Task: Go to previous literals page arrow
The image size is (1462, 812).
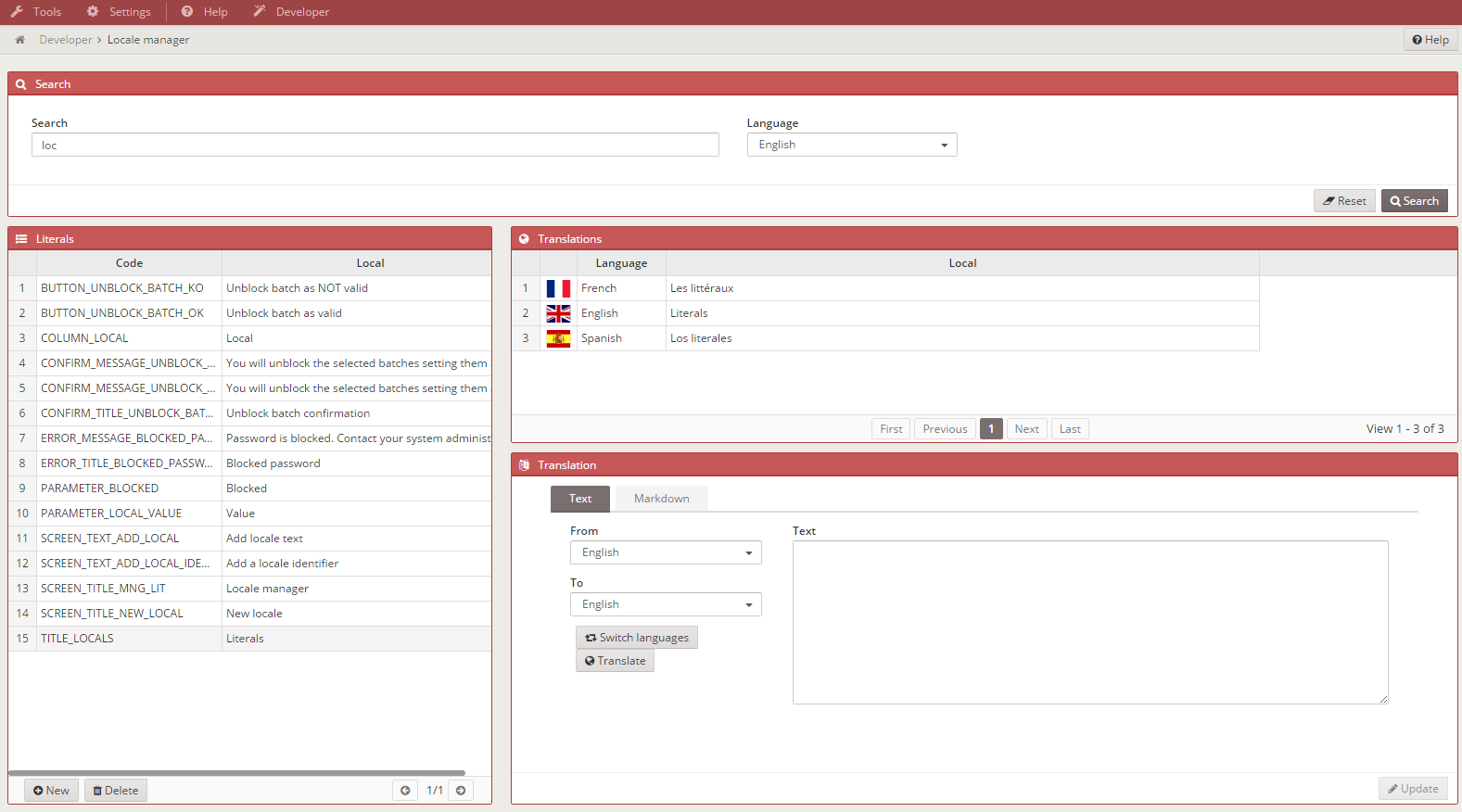Action: coord(405,791)
